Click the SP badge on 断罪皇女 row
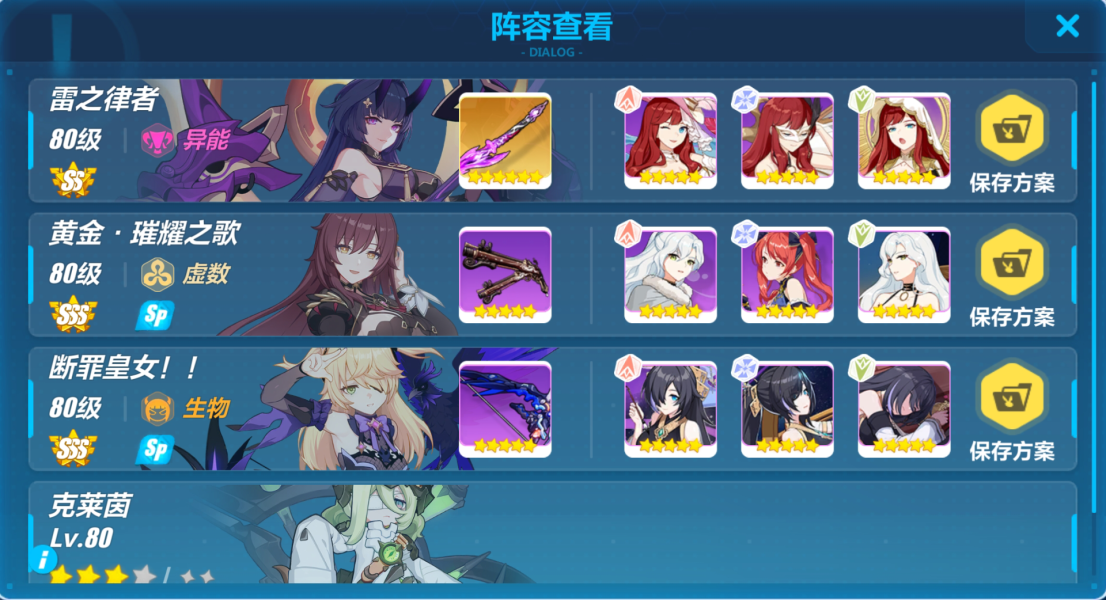Screen dimensions: 1106x600 [x=155, y=449]
